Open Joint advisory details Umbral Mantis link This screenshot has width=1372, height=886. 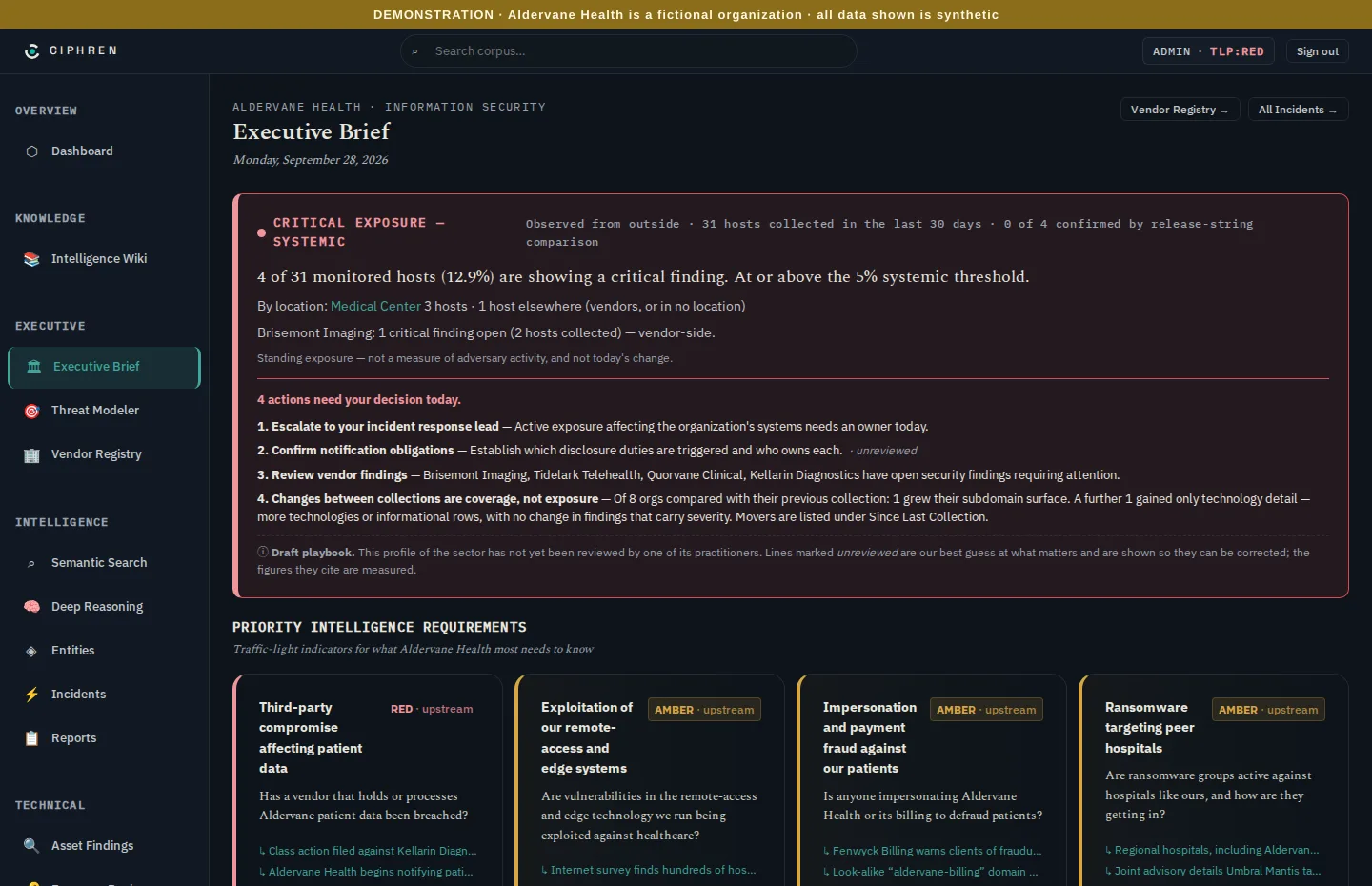click(1213, 871)
